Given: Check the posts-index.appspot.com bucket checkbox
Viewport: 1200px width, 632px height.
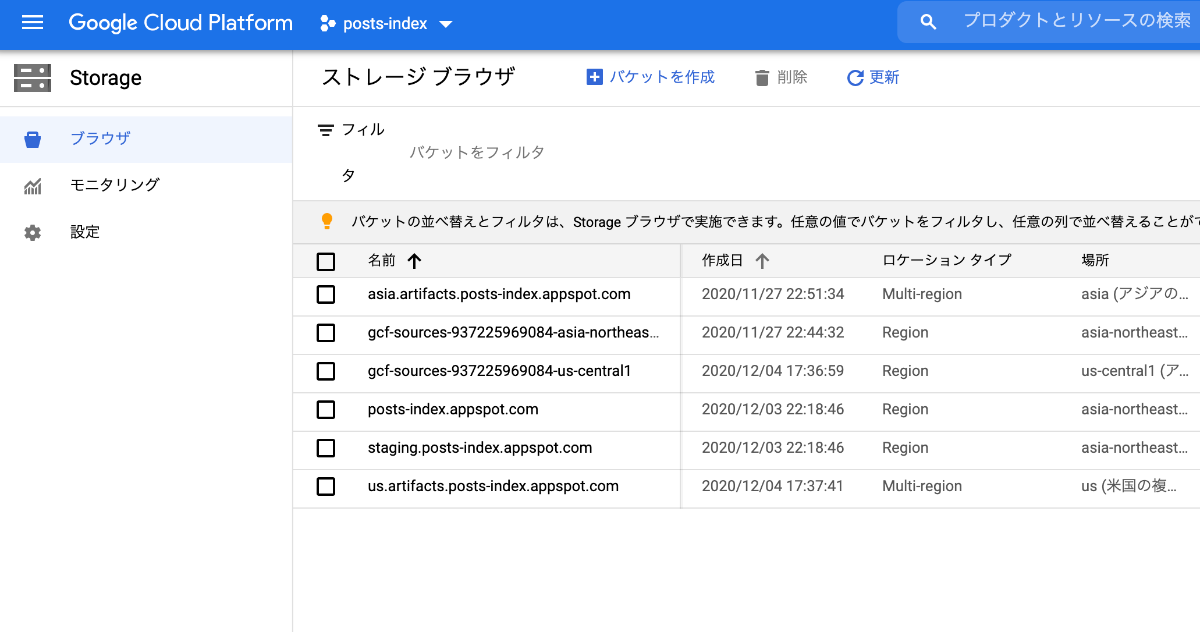Looking at the screenshot, I should (326, 410).
